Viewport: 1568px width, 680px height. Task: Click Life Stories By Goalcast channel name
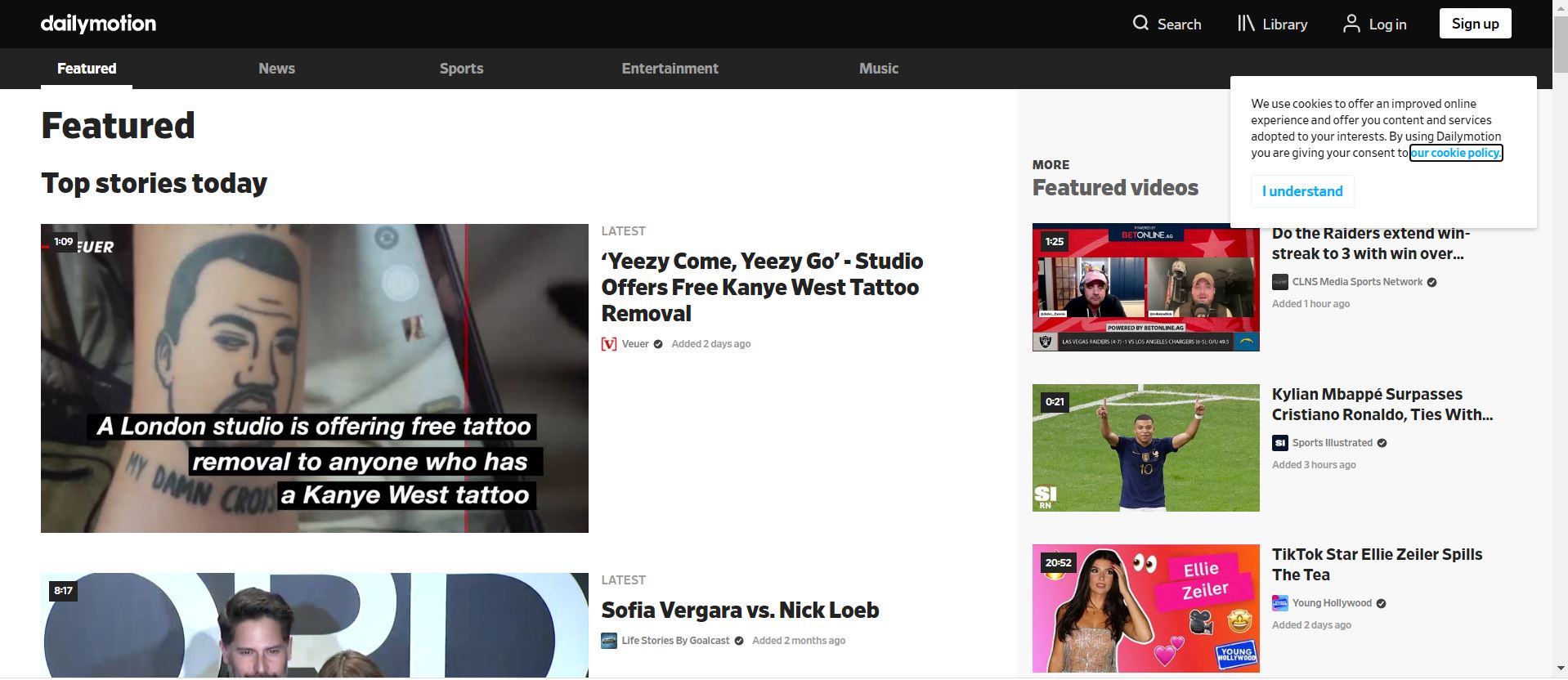(675, 641)
